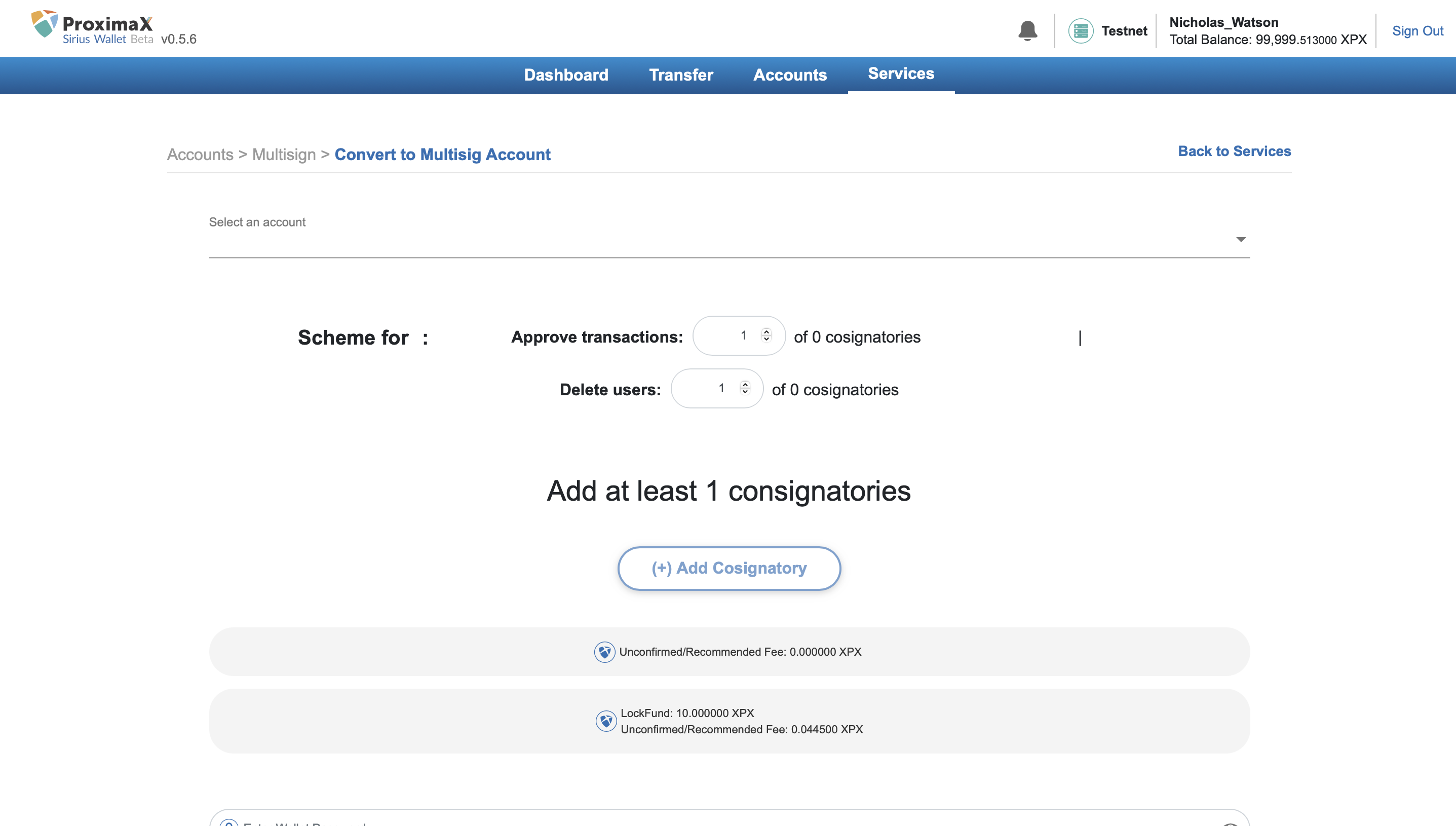Screen dimensions: 1456x826
Task: Click the Sign Out link
Action: [x=1417, y=30]
